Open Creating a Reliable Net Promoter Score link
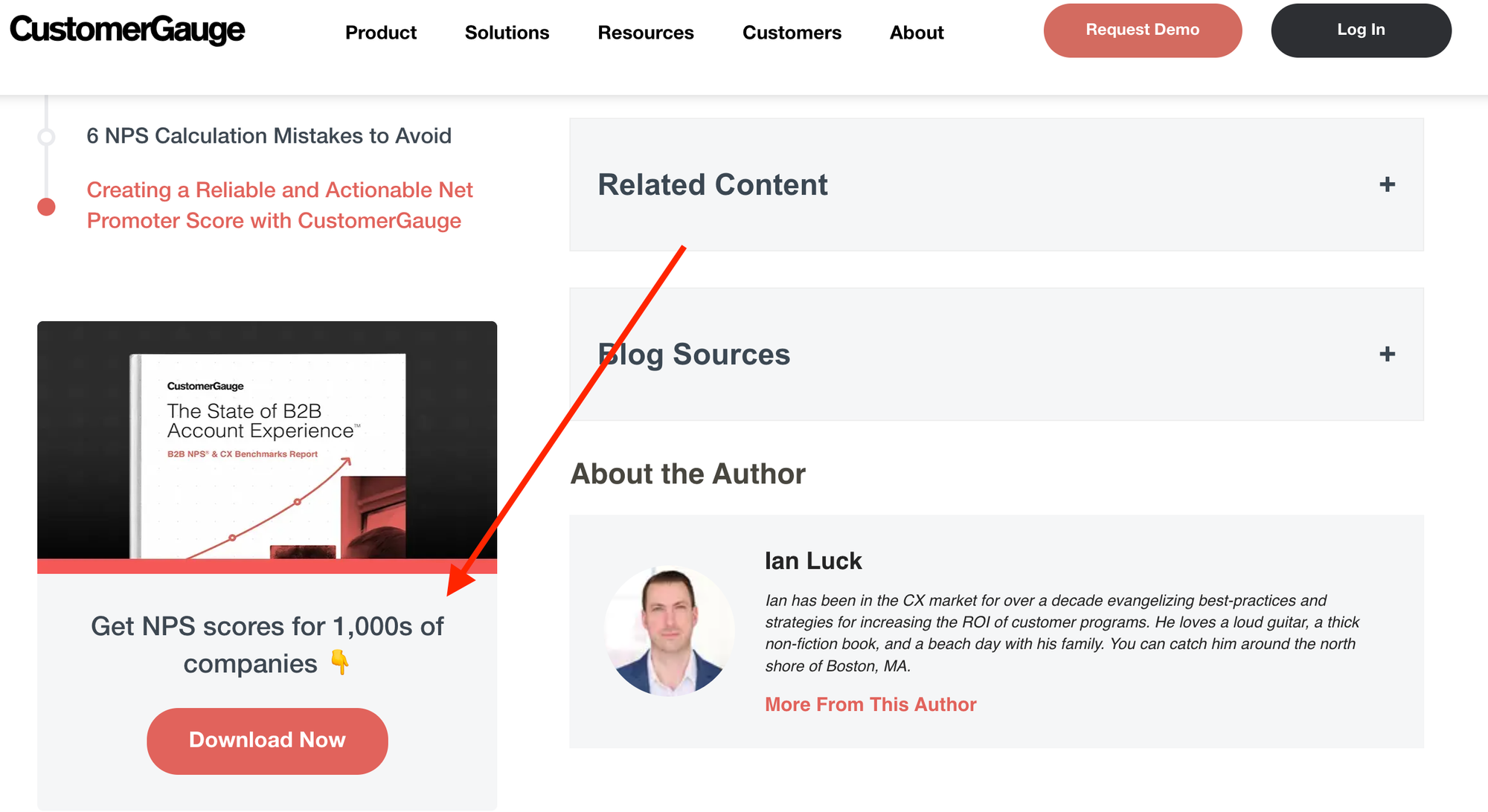 (280, 205)
